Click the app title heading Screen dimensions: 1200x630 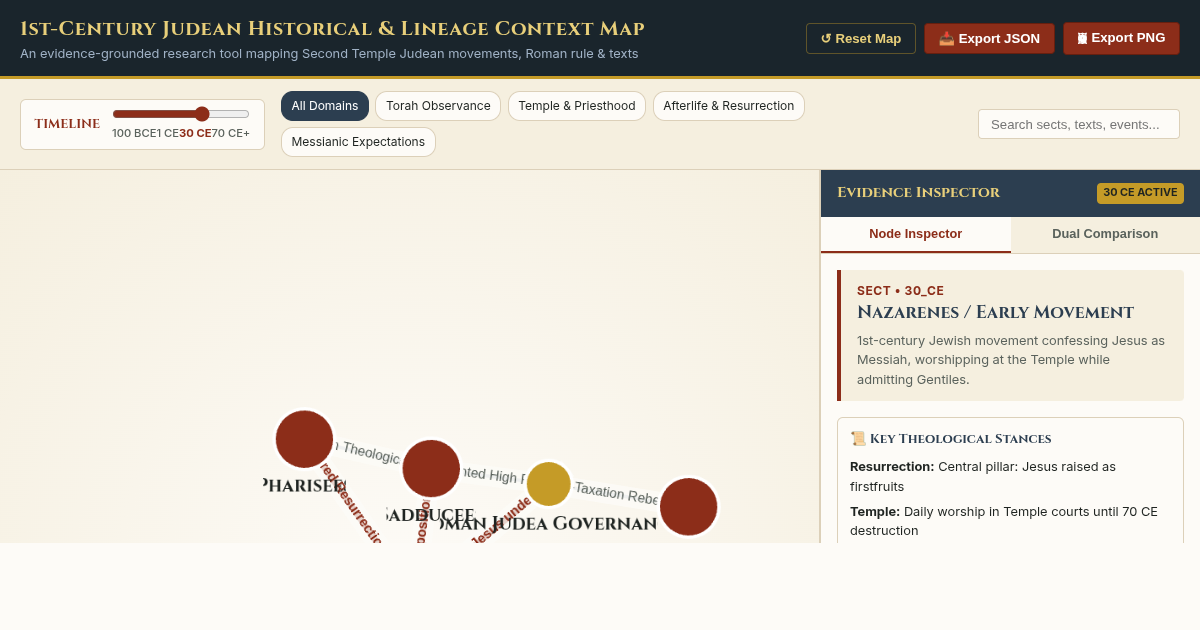coord(332,29)
